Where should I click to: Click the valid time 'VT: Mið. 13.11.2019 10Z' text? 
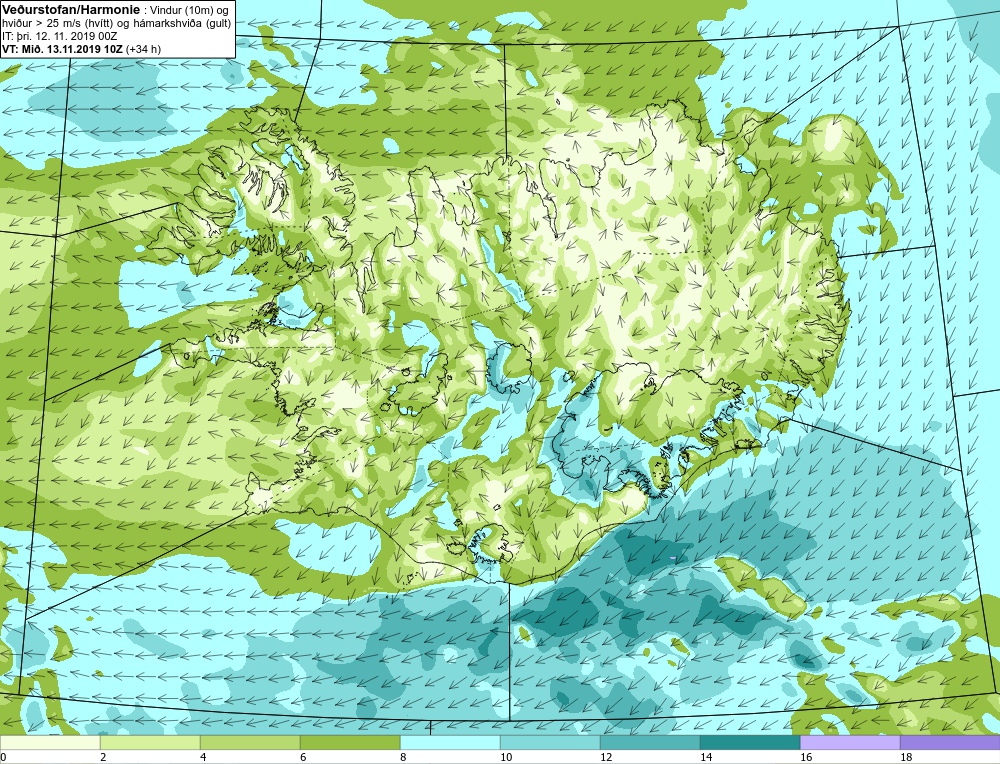[62, 48]
